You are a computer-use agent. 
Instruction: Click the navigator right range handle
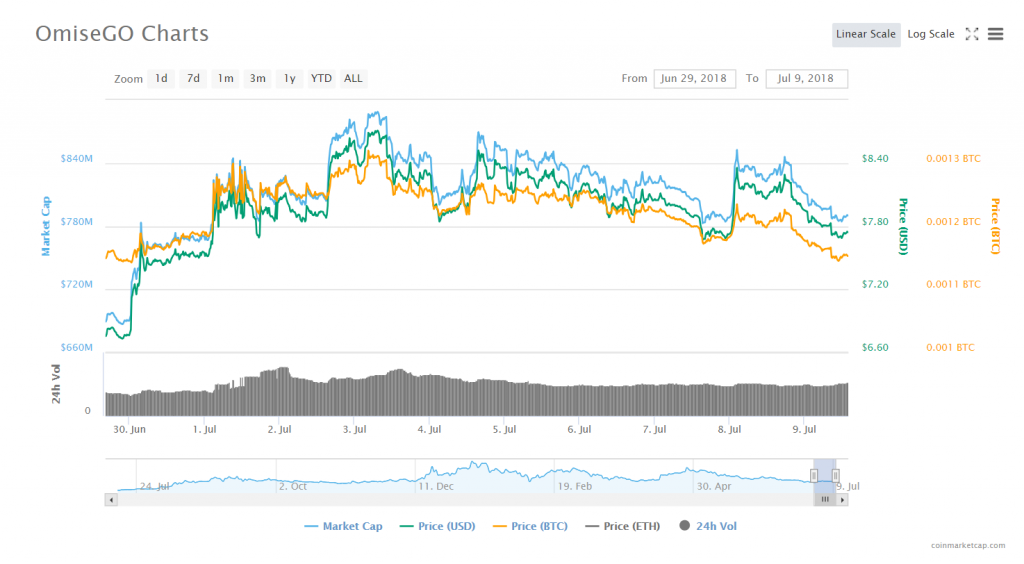835,476
